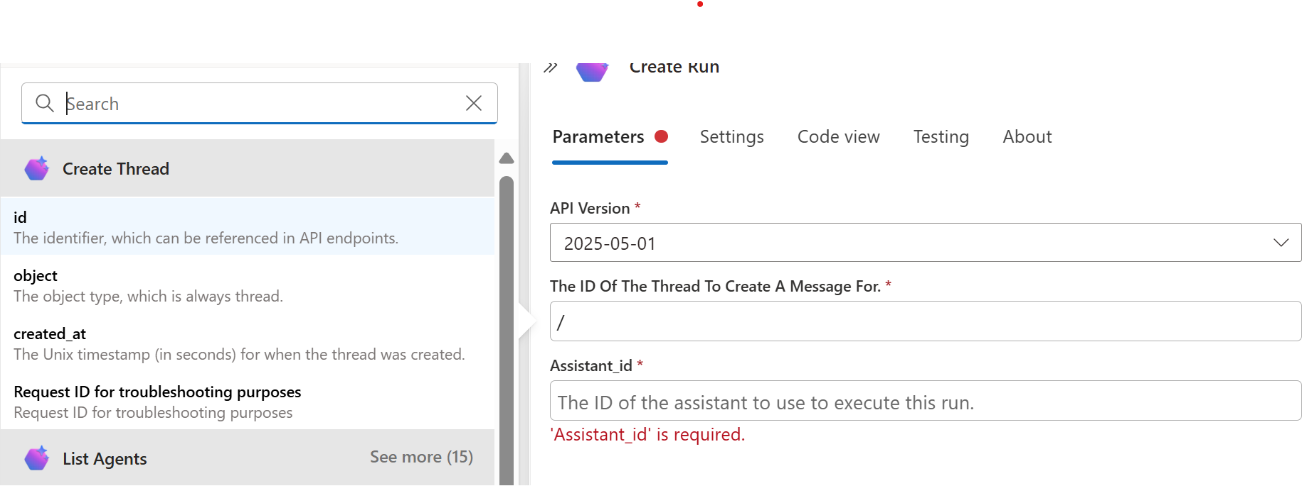
Task: Open the API Version dropdown
Action: (x=925, y=243)
